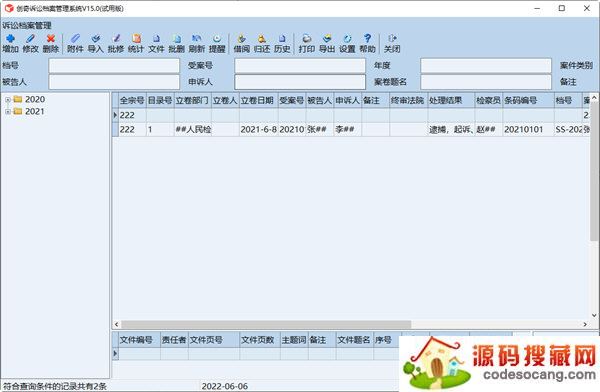
Task: Click the 批删 (batch delete) icon
Action: (x=176, y=43)
